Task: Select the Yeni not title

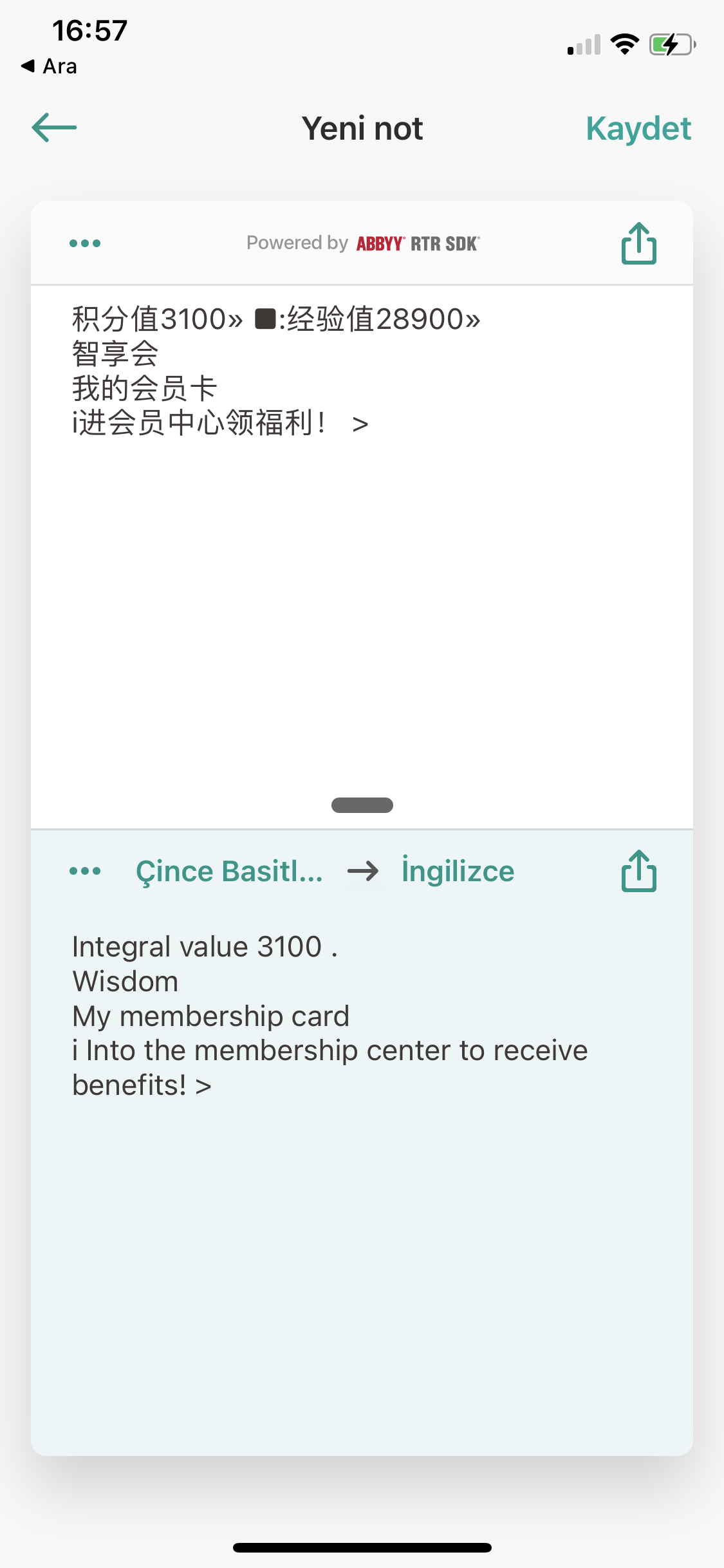Action: click(x=362, y=128)
